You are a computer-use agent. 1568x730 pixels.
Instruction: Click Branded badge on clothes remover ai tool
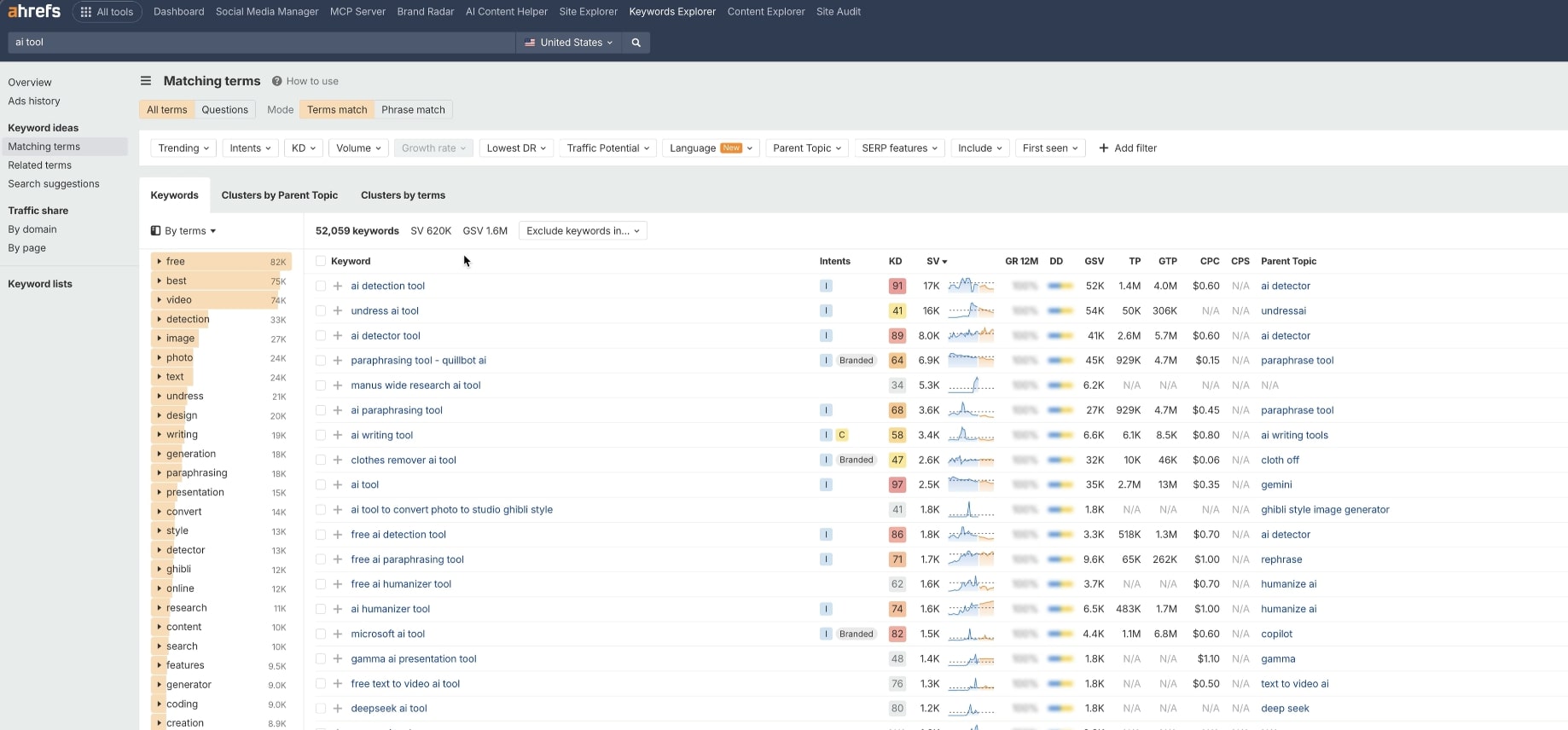(856, 460)
